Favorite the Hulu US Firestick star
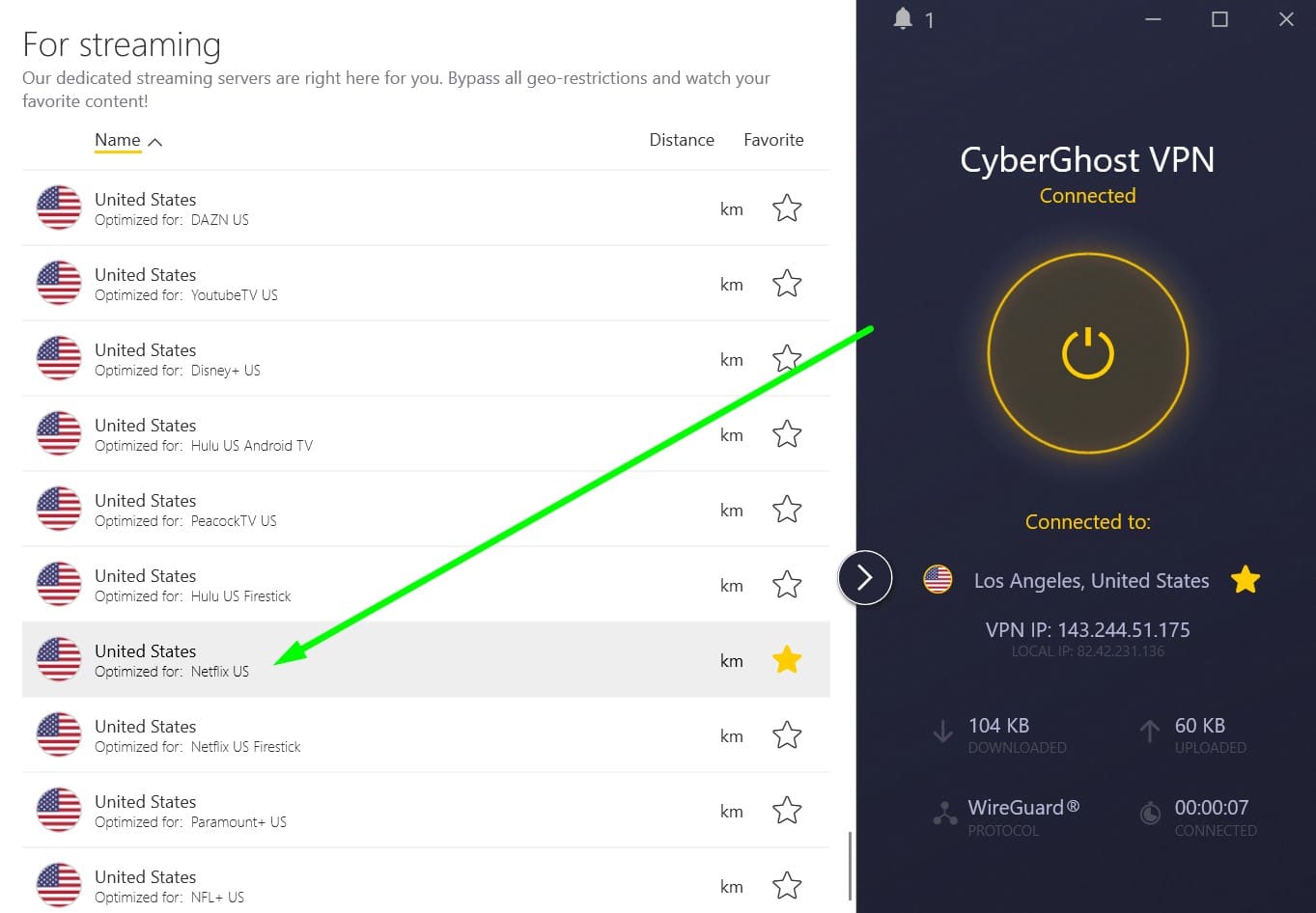 787,585
